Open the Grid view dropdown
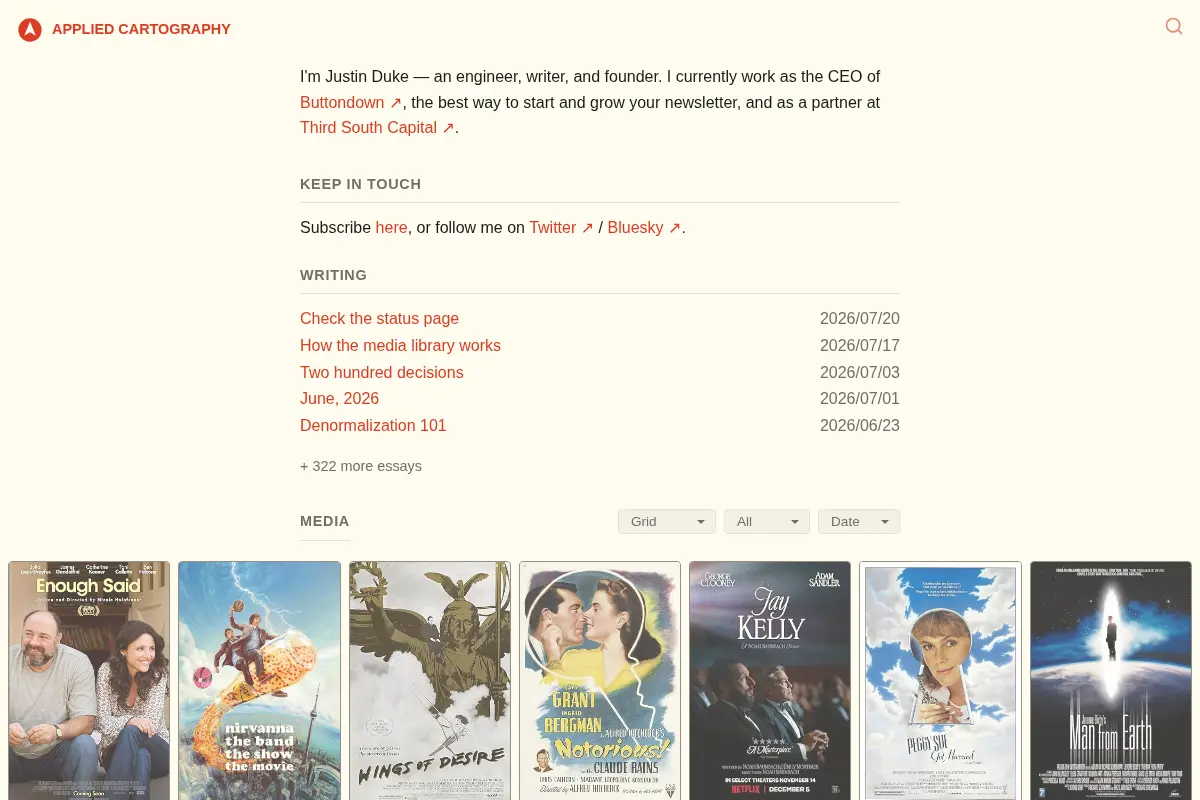Image resolution: width=1200 pixels, height=800 pixels. [x=667, y=521]
